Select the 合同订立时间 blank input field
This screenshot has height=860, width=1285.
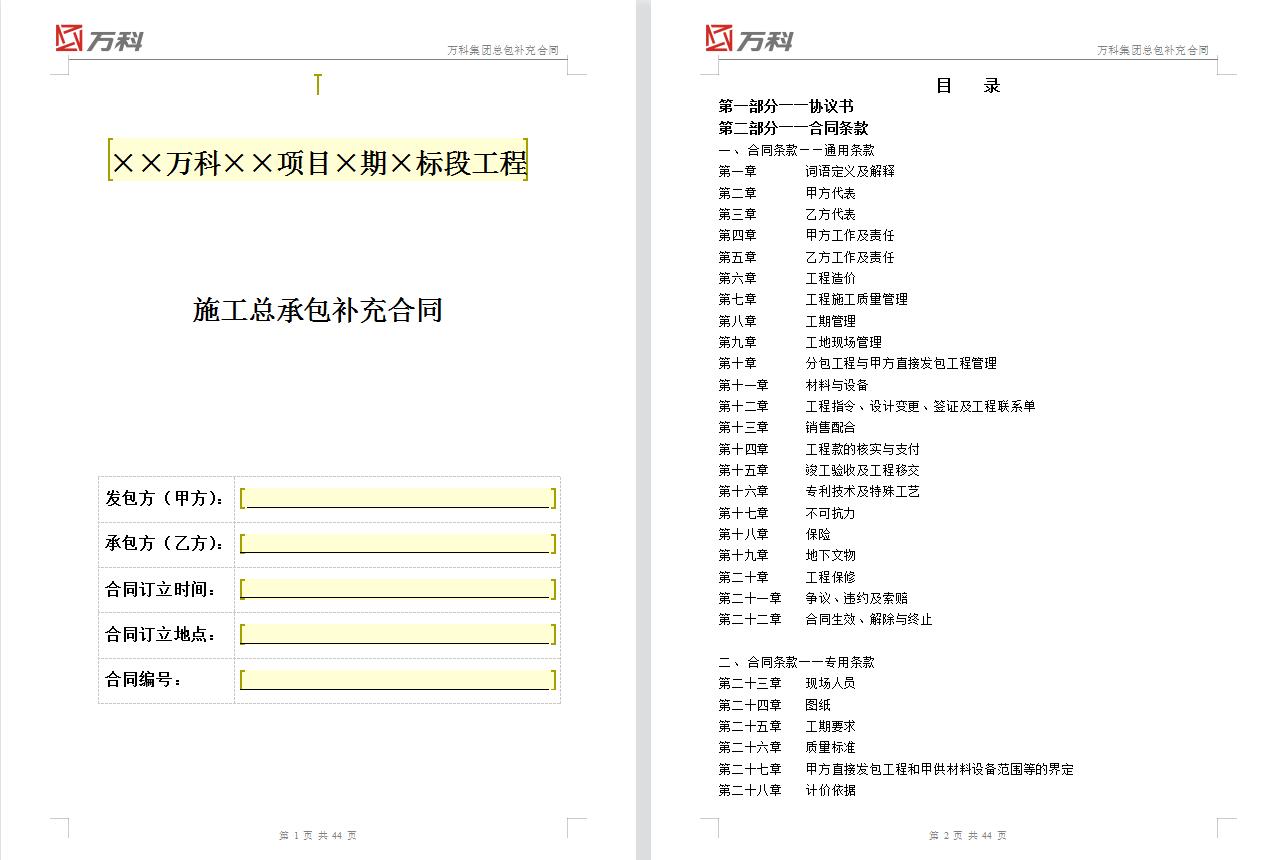398,589
